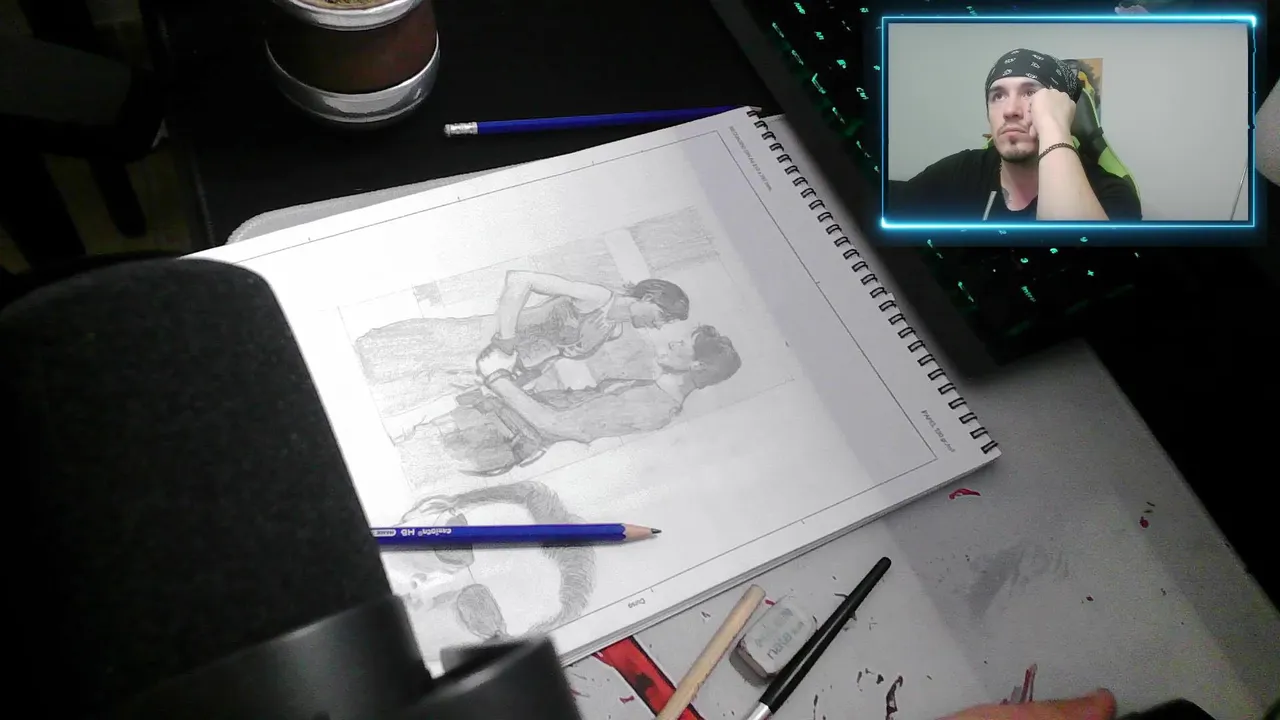Click the streamer's webcam overlay frame
Viewport: 1280px width, 720px height.
click(x=1068, y=121)
